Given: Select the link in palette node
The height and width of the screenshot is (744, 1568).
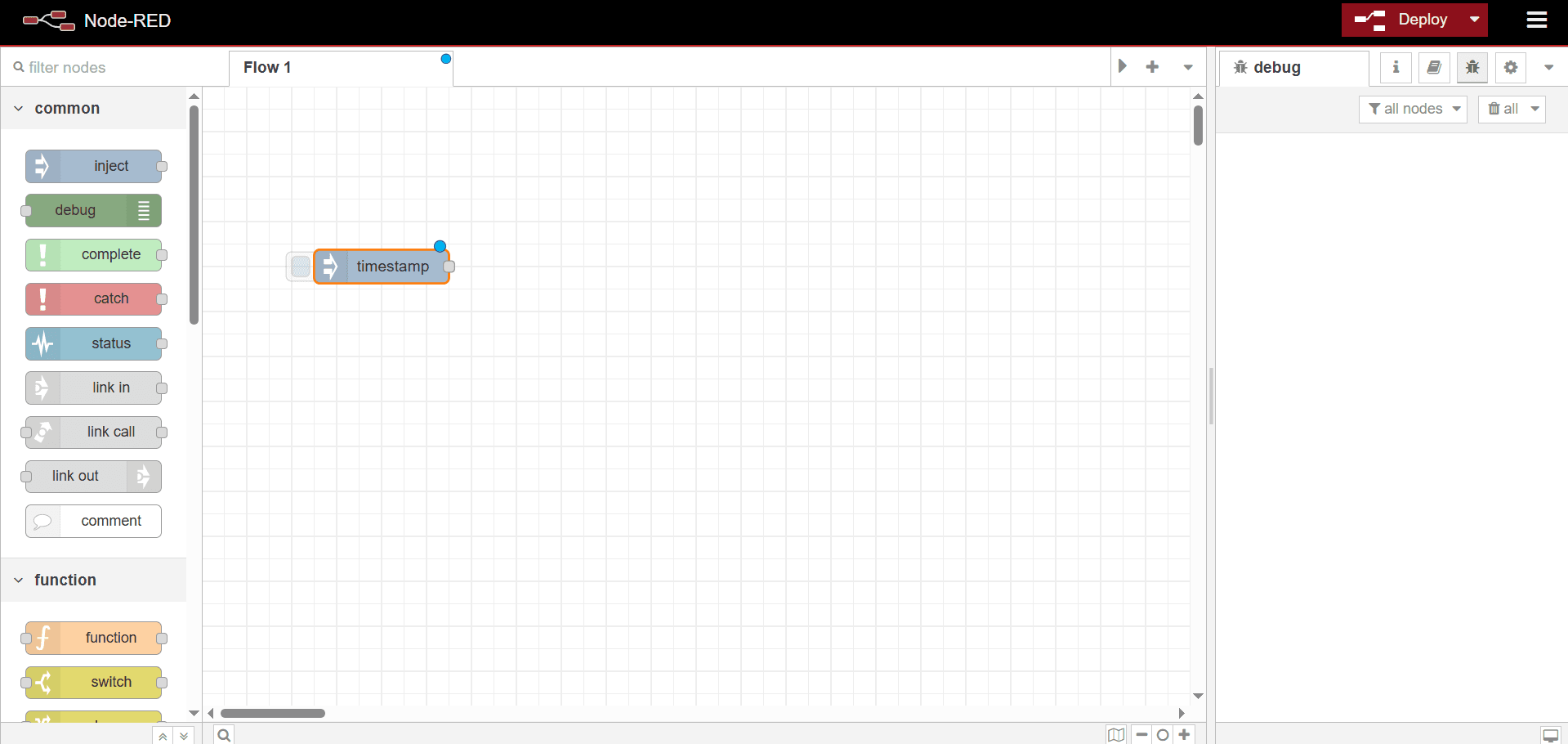Looking at the screenshot, I should (94, 388).
